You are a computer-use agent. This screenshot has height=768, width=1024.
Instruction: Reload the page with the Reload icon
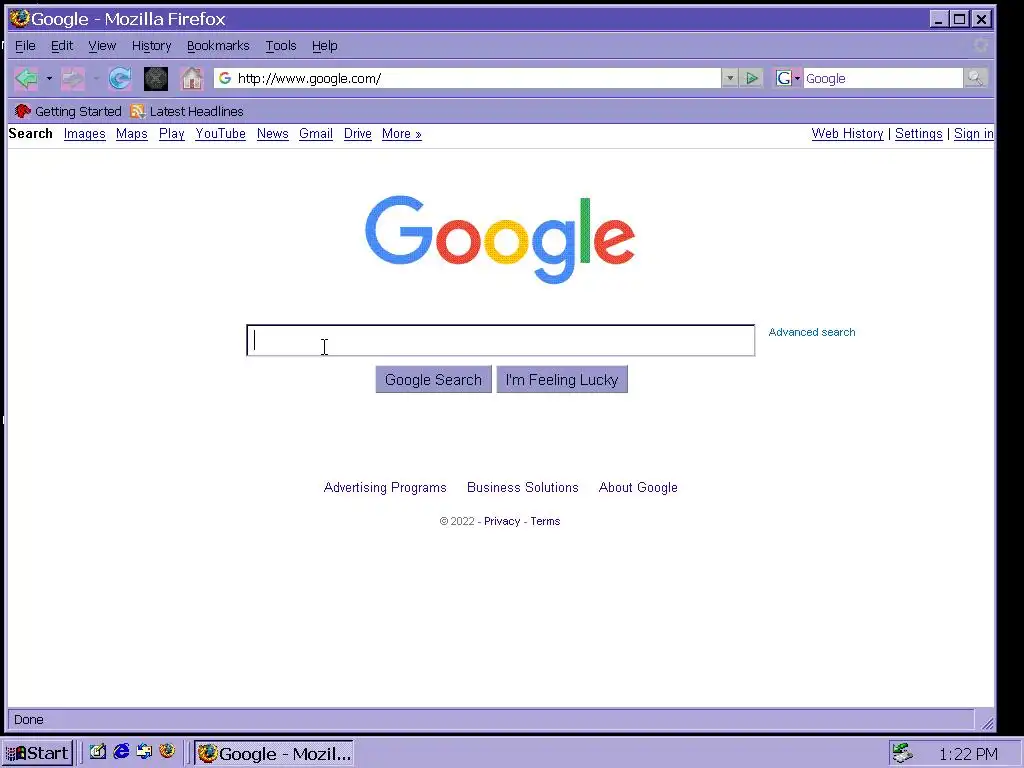coord(120,79)
